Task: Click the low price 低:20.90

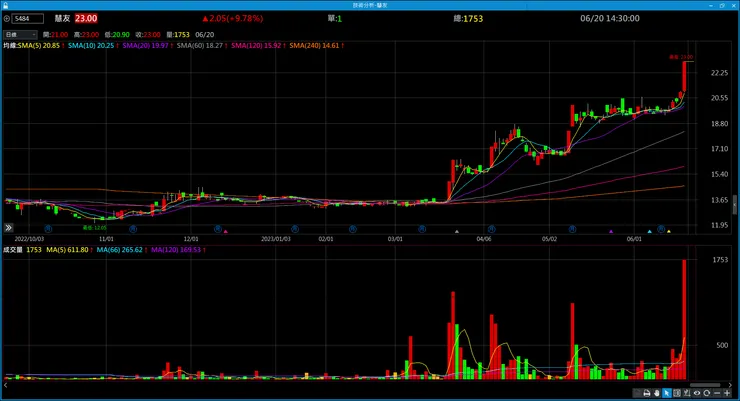Action: [117, 35]
